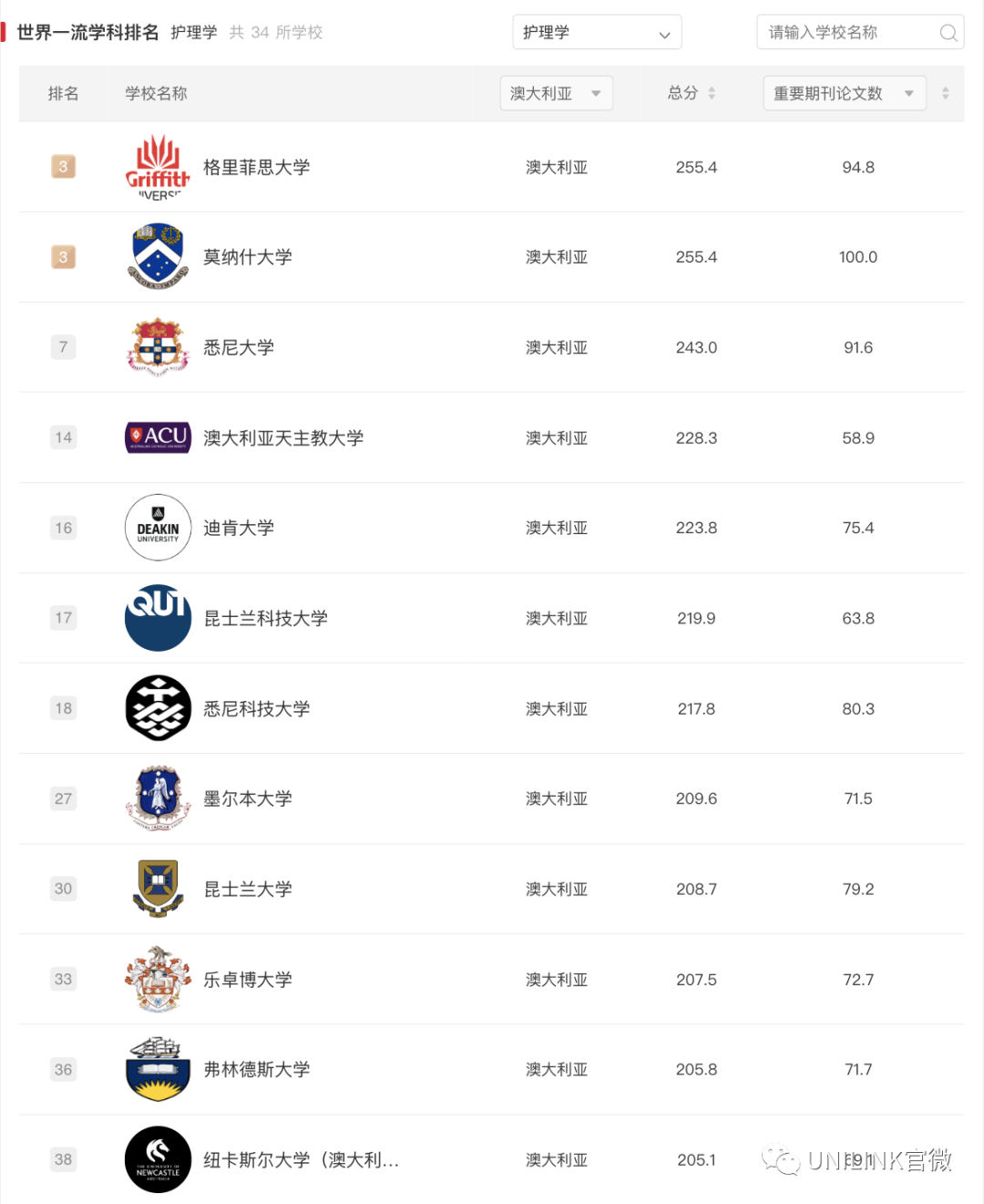Viewport: 984px width, 1204px height.
Task: Click the Griffith University logo
Action: coord(158,167)
